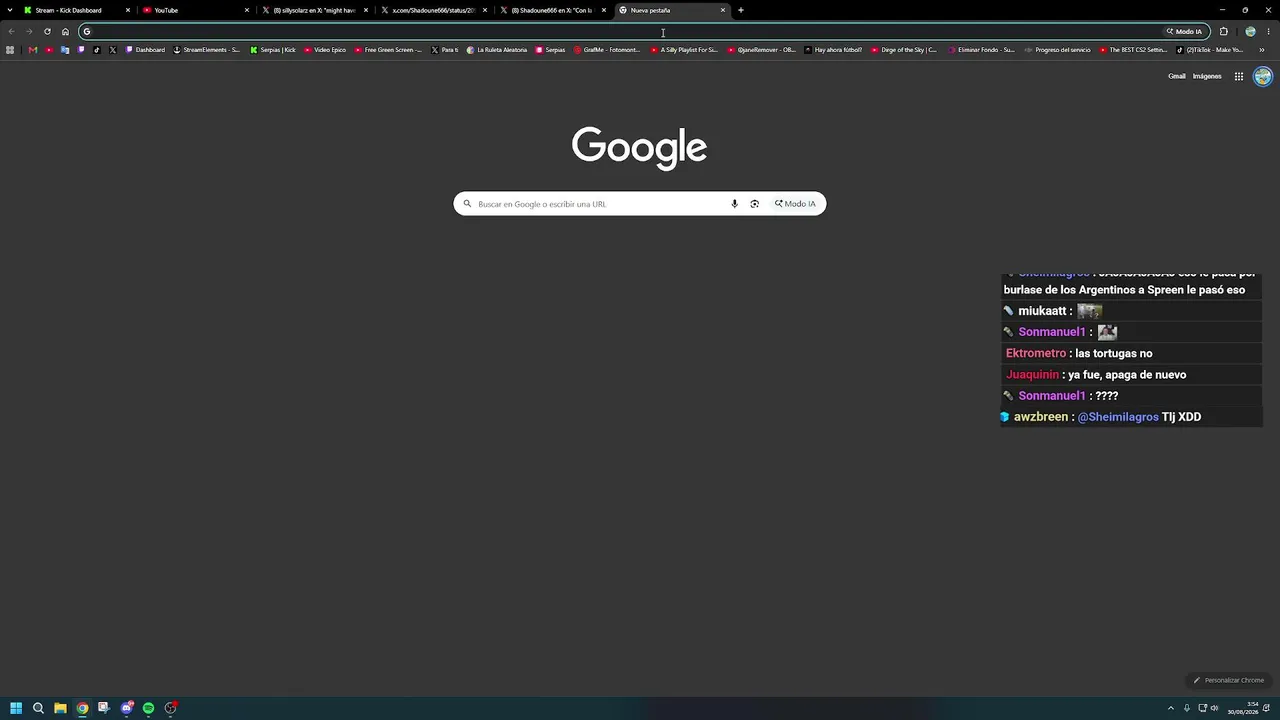Open the Video Epico bookmark
The height and width of the screenshot is (720, 1280).
325,50
